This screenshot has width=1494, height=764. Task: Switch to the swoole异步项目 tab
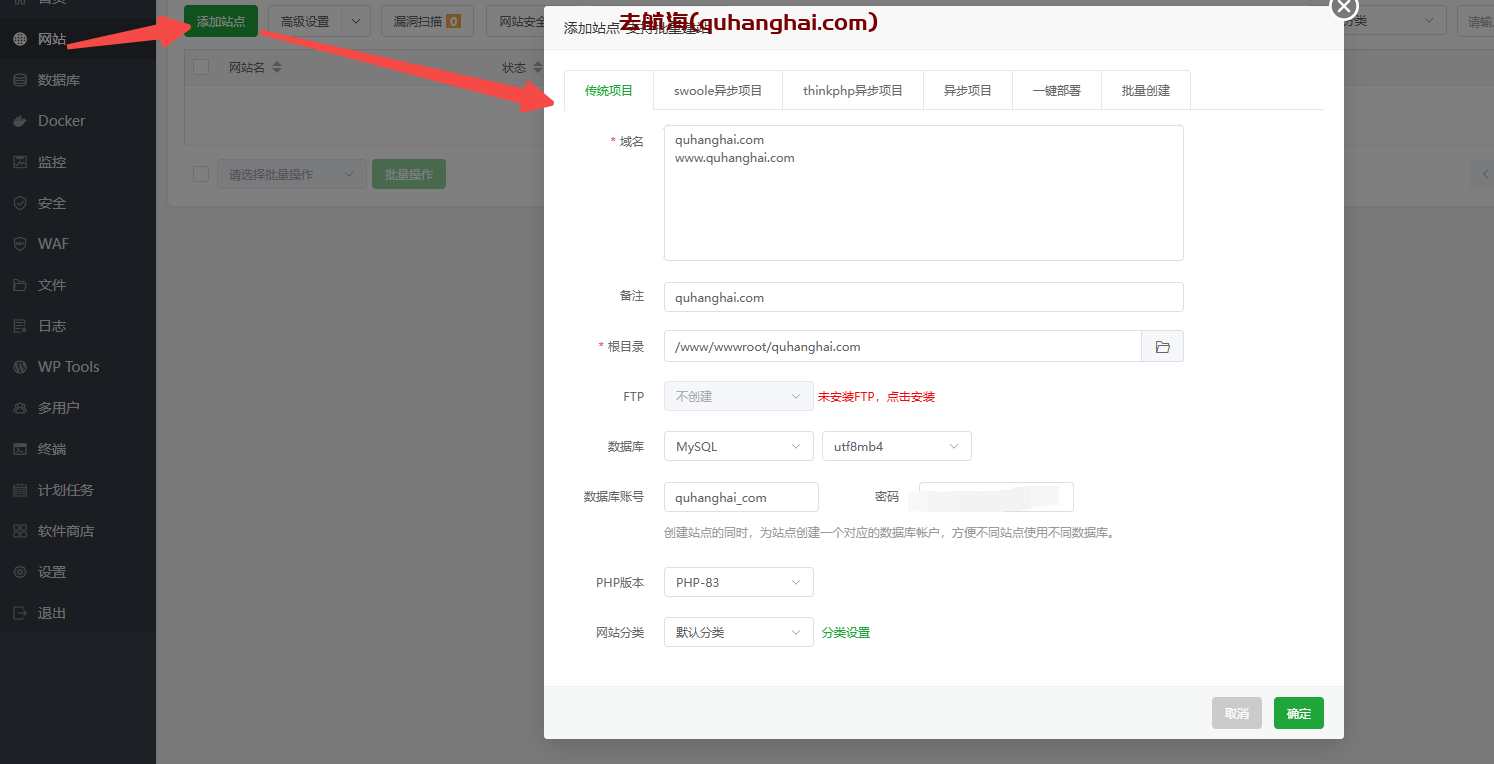click(x=718, y=90)
